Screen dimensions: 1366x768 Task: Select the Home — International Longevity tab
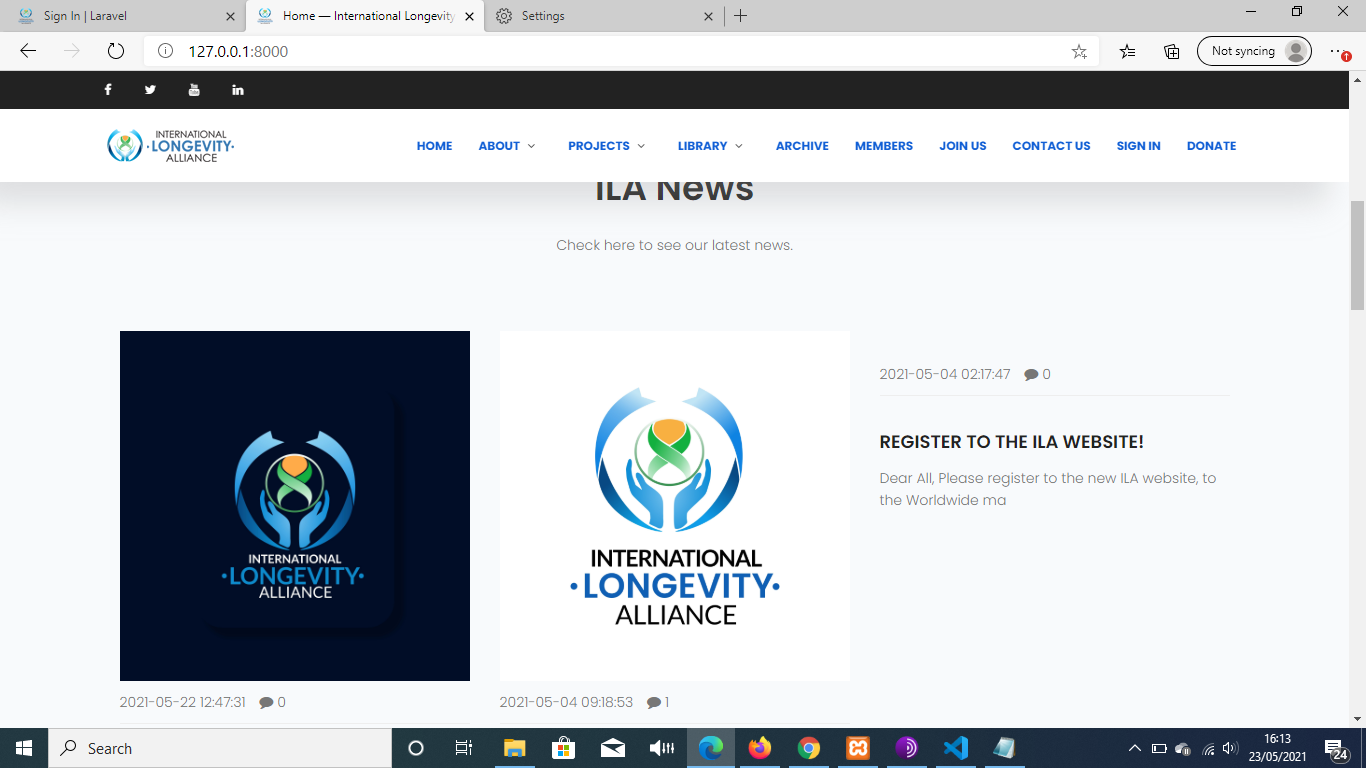point(365,16)
